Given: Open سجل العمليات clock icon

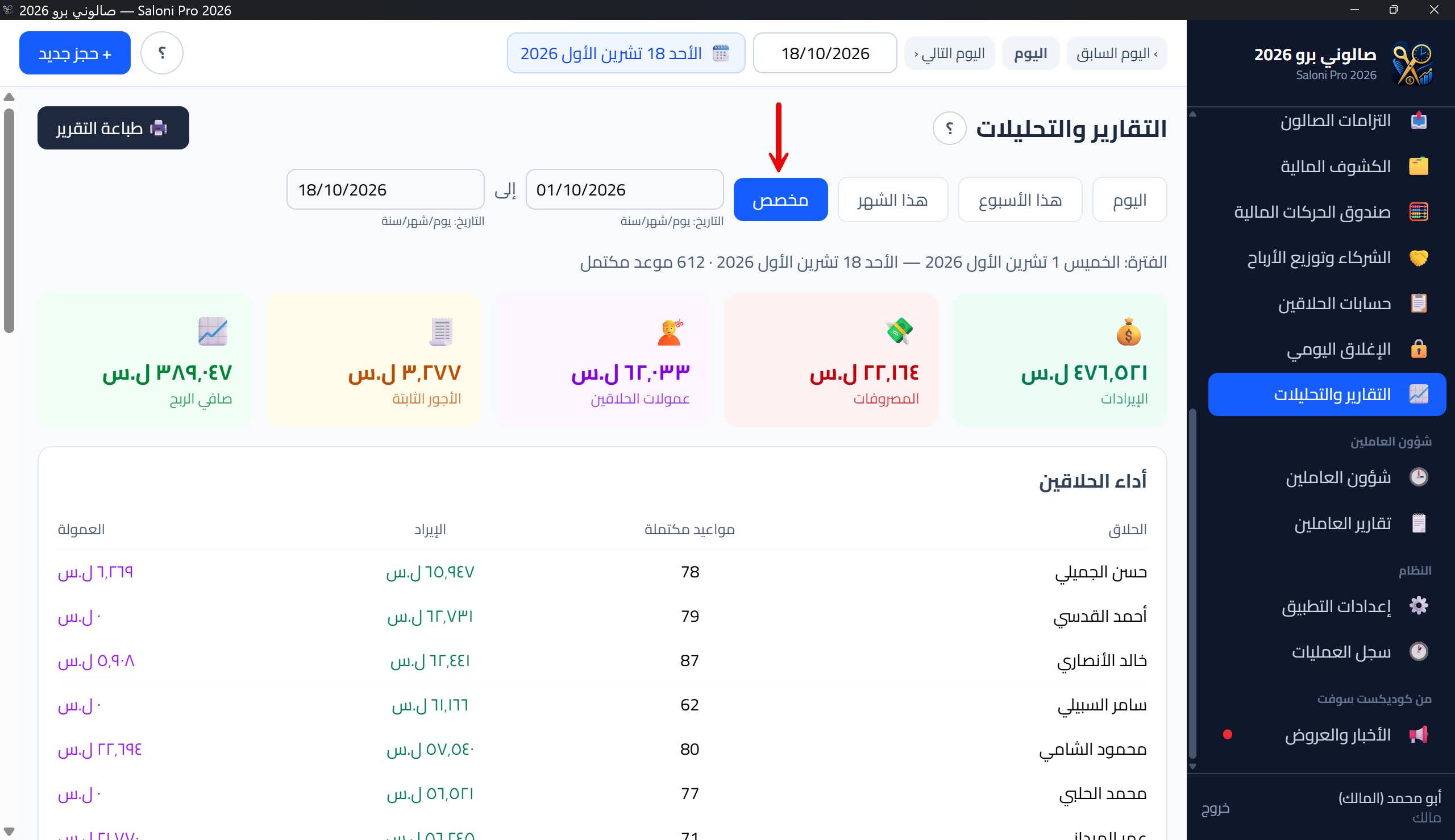Looking at the screenshot, I should click(x=1418, y=651).
